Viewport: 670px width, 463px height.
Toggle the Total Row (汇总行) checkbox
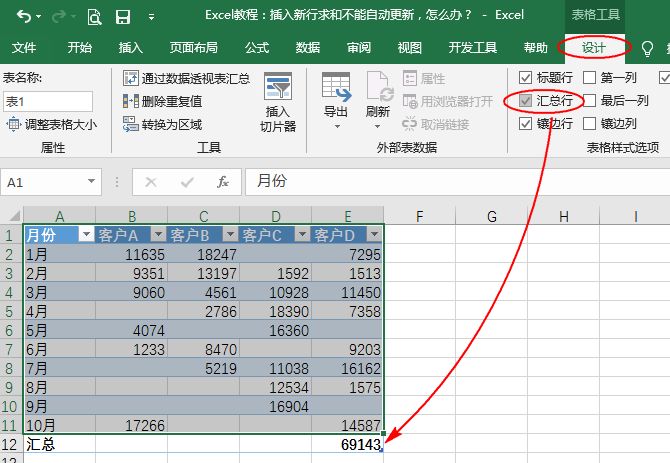[x=525, y=101]
